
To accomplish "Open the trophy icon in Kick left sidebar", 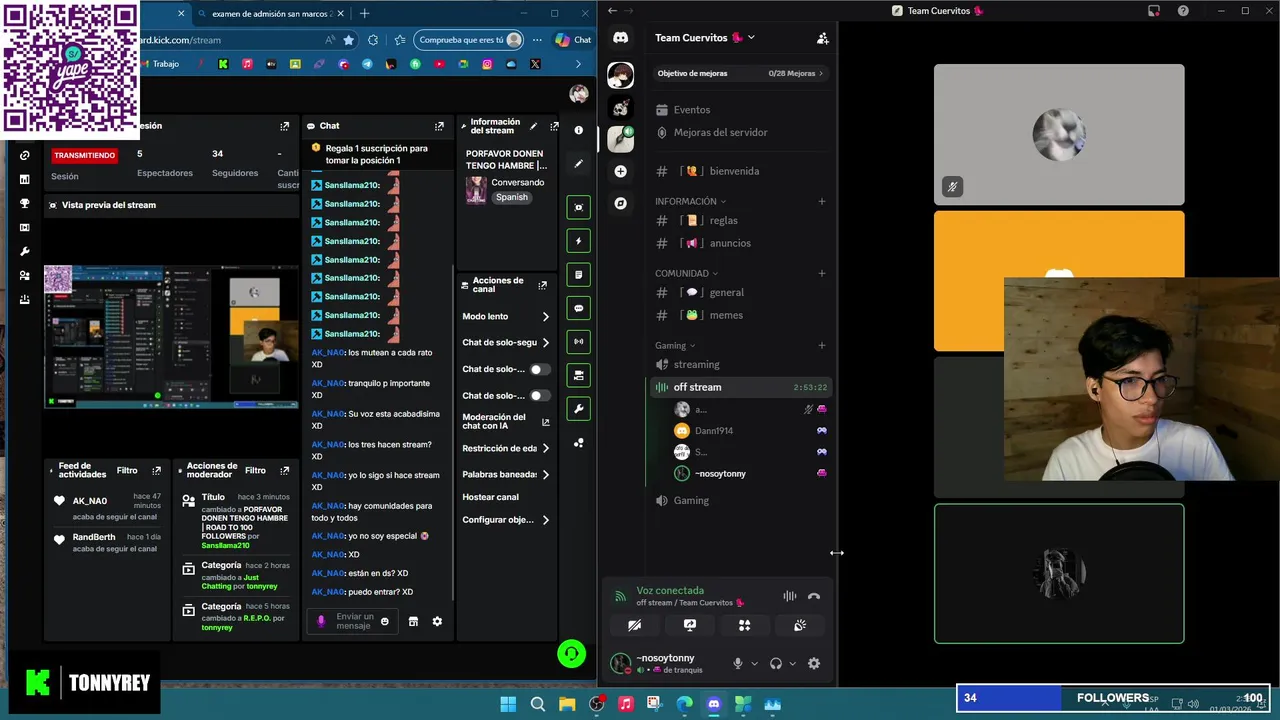I will pyautogui.click(x=25, y=204).
